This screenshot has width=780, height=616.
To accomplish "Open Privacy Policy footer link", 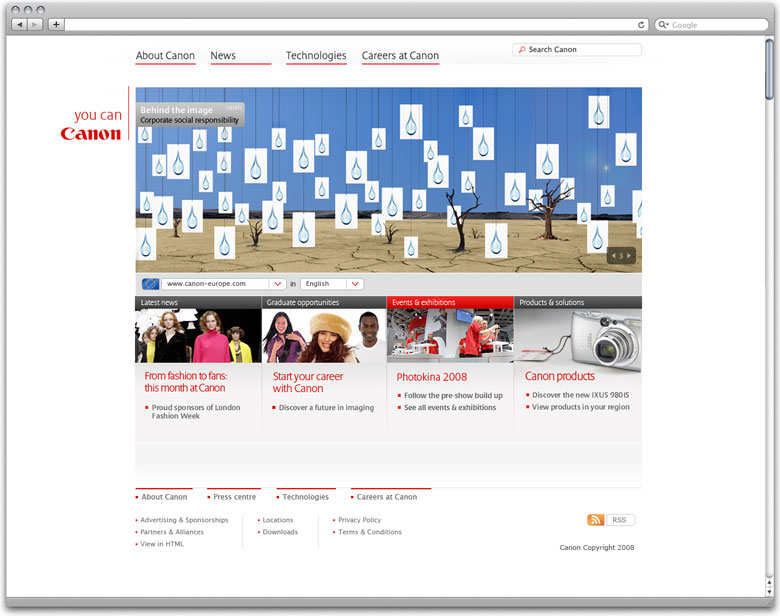I will [360, 520].
